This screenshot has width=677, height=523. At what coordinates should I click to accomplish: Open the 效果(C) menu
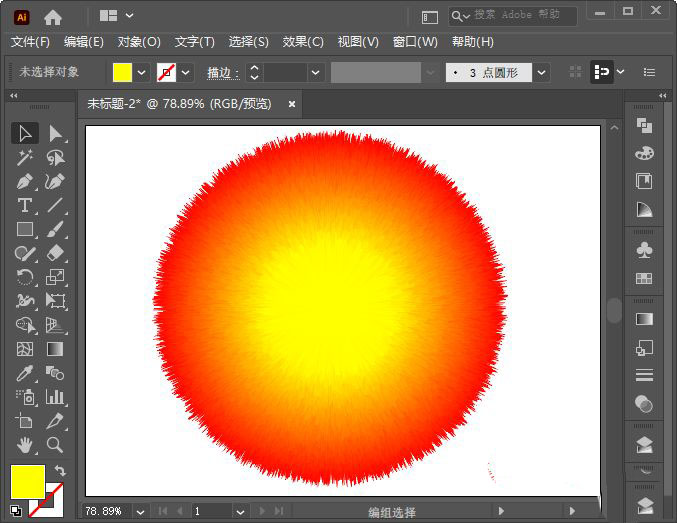coord(303,42)
